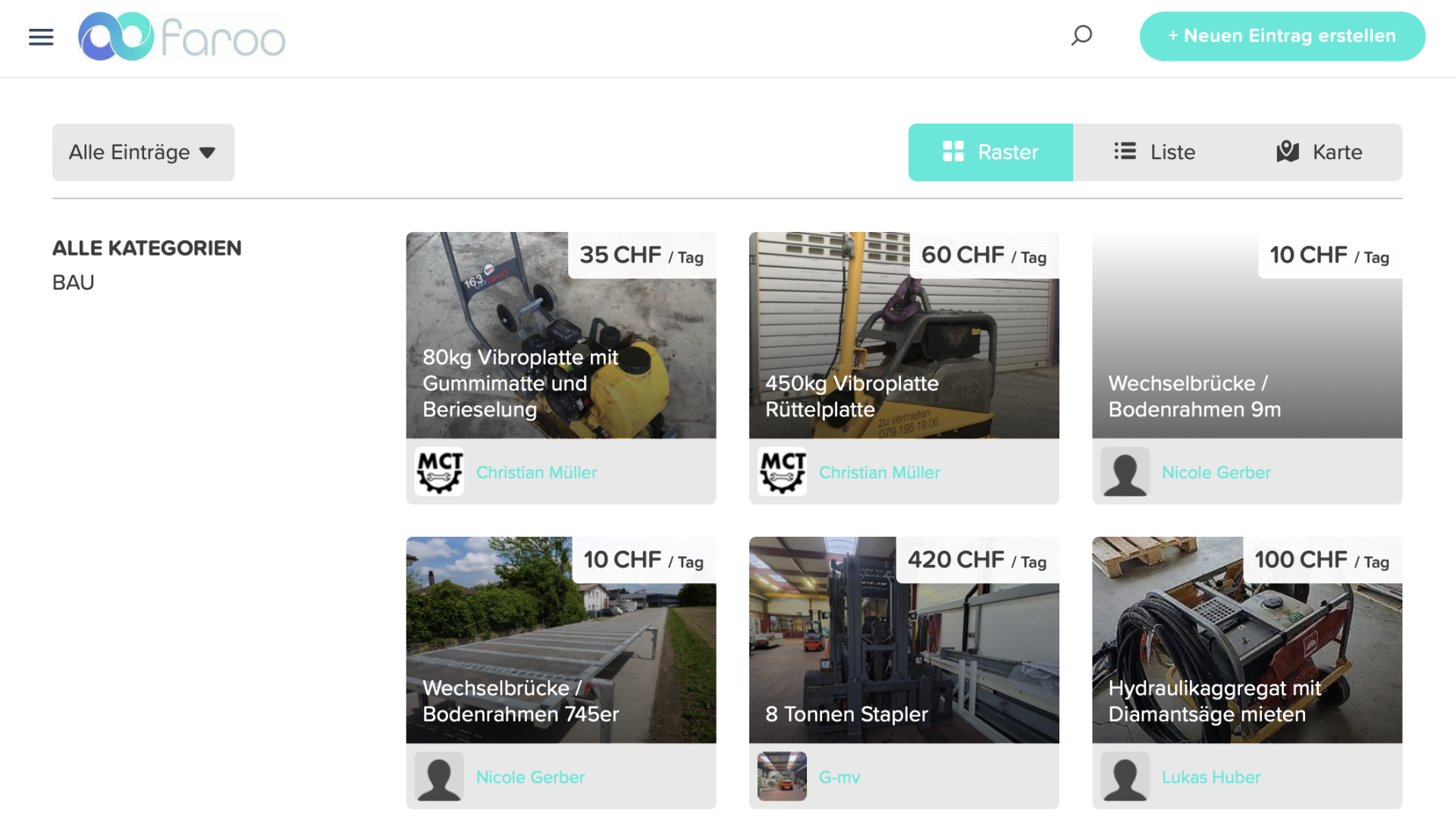
Task: Click the '420 CHF / Tag' price tag
Action: (x=977, y=560)
